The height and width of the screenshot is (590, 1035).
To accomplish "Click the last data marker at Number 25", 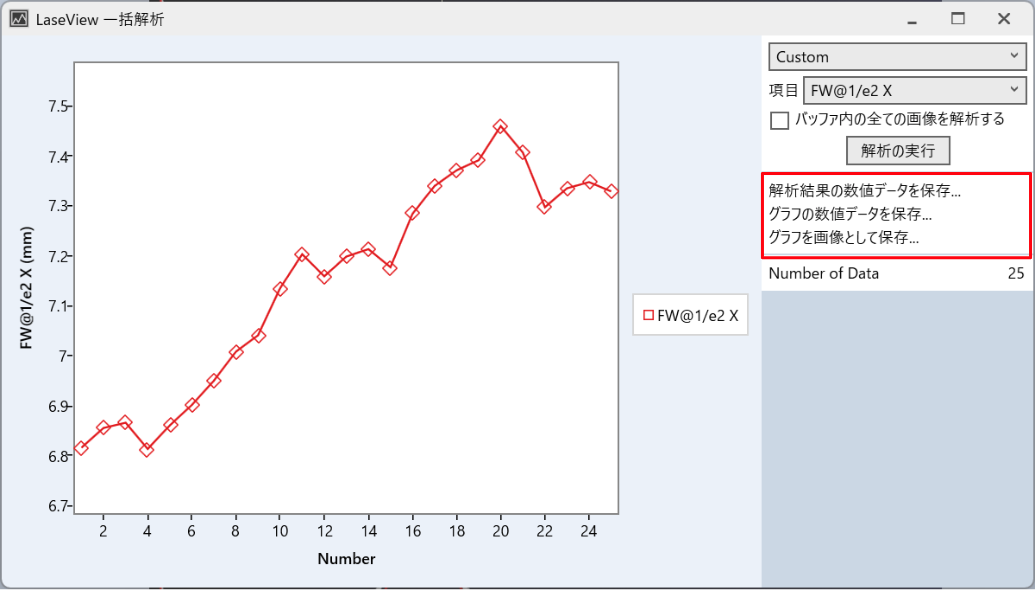I will coord(611,191).
